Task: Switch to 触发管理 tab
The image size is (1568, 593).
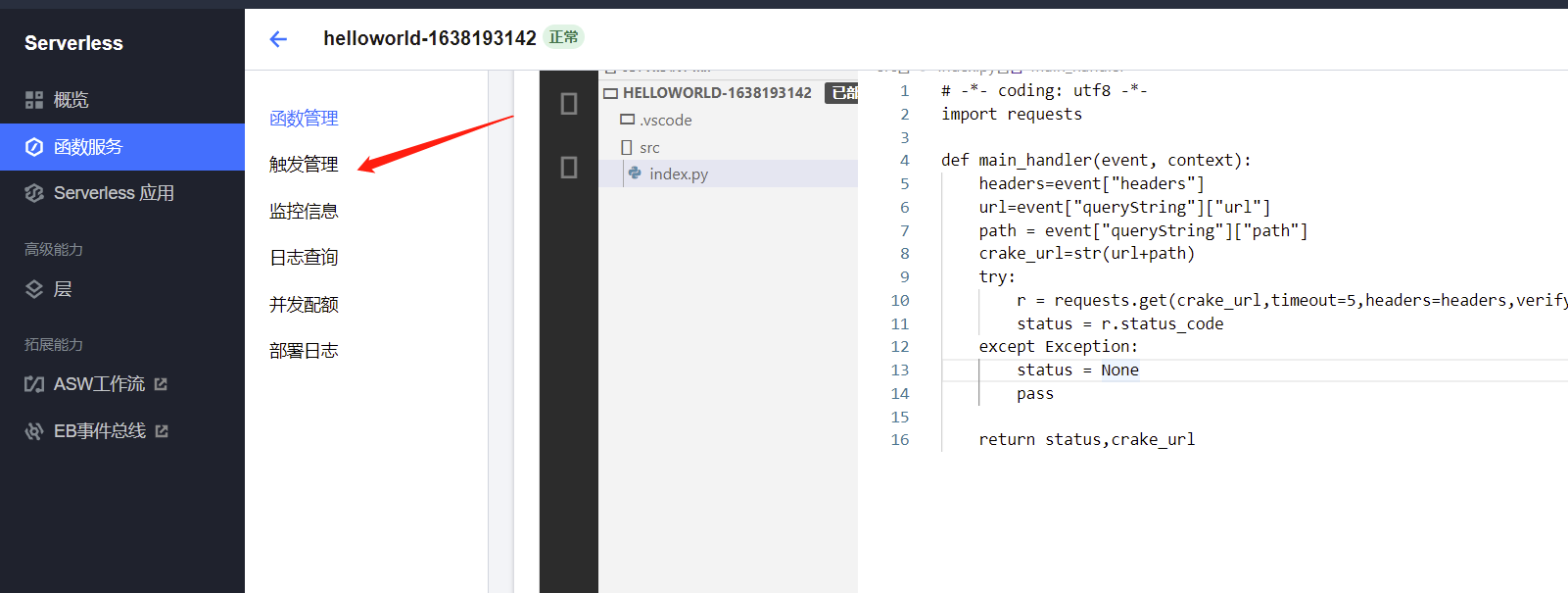Action: point(304,165)
